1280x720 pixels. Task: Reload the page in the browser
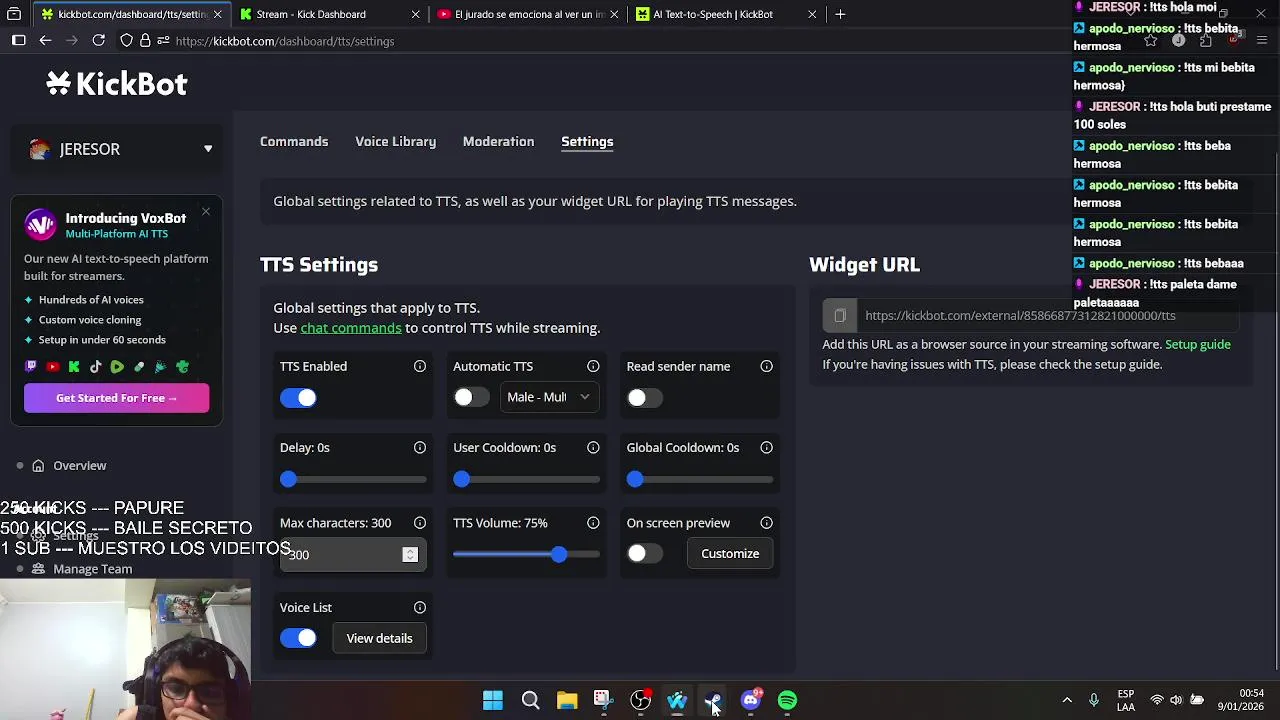pyautogui.click(x=99, y=41)
